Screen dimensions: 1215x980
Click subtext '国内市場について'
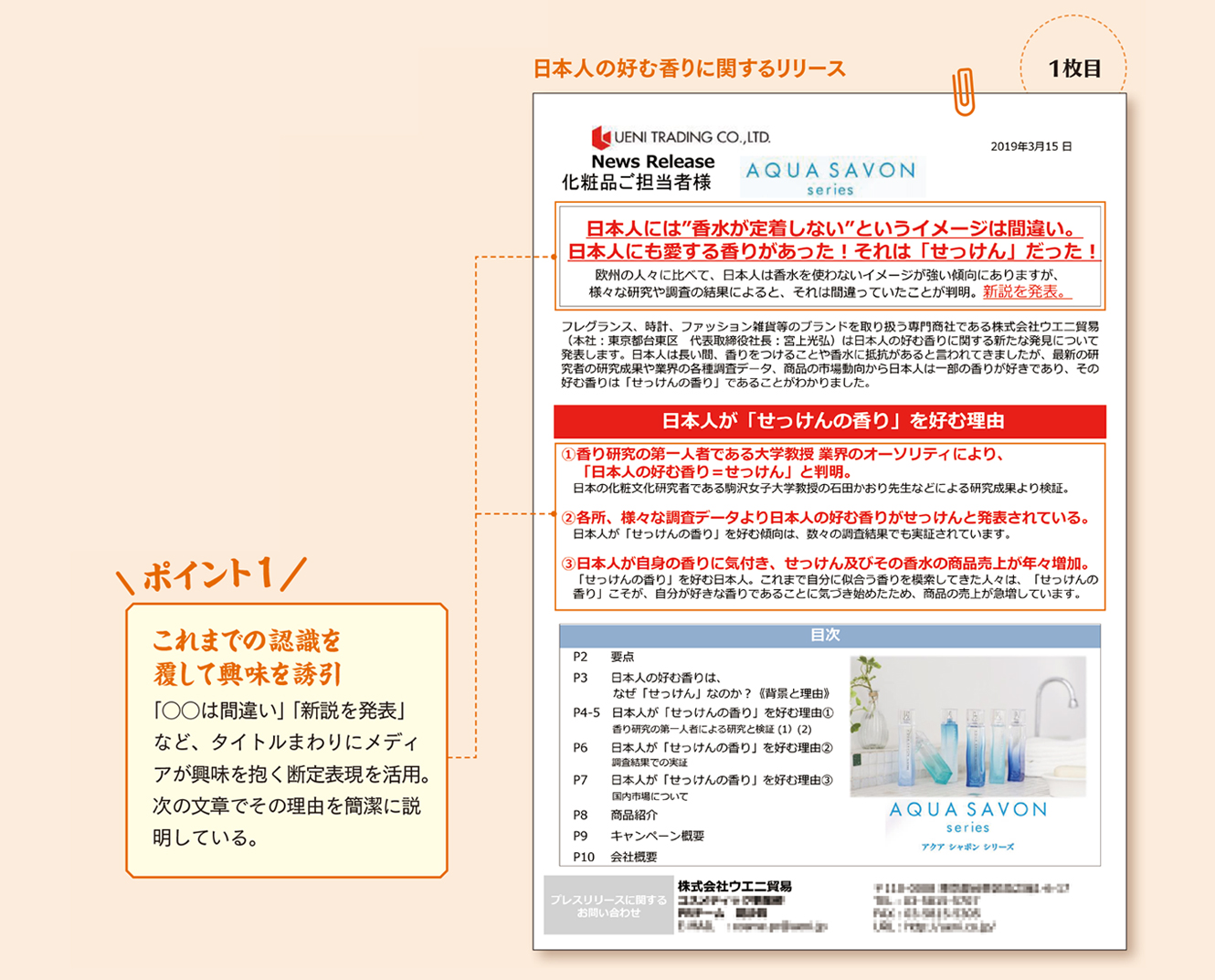(x=650, y=796)
